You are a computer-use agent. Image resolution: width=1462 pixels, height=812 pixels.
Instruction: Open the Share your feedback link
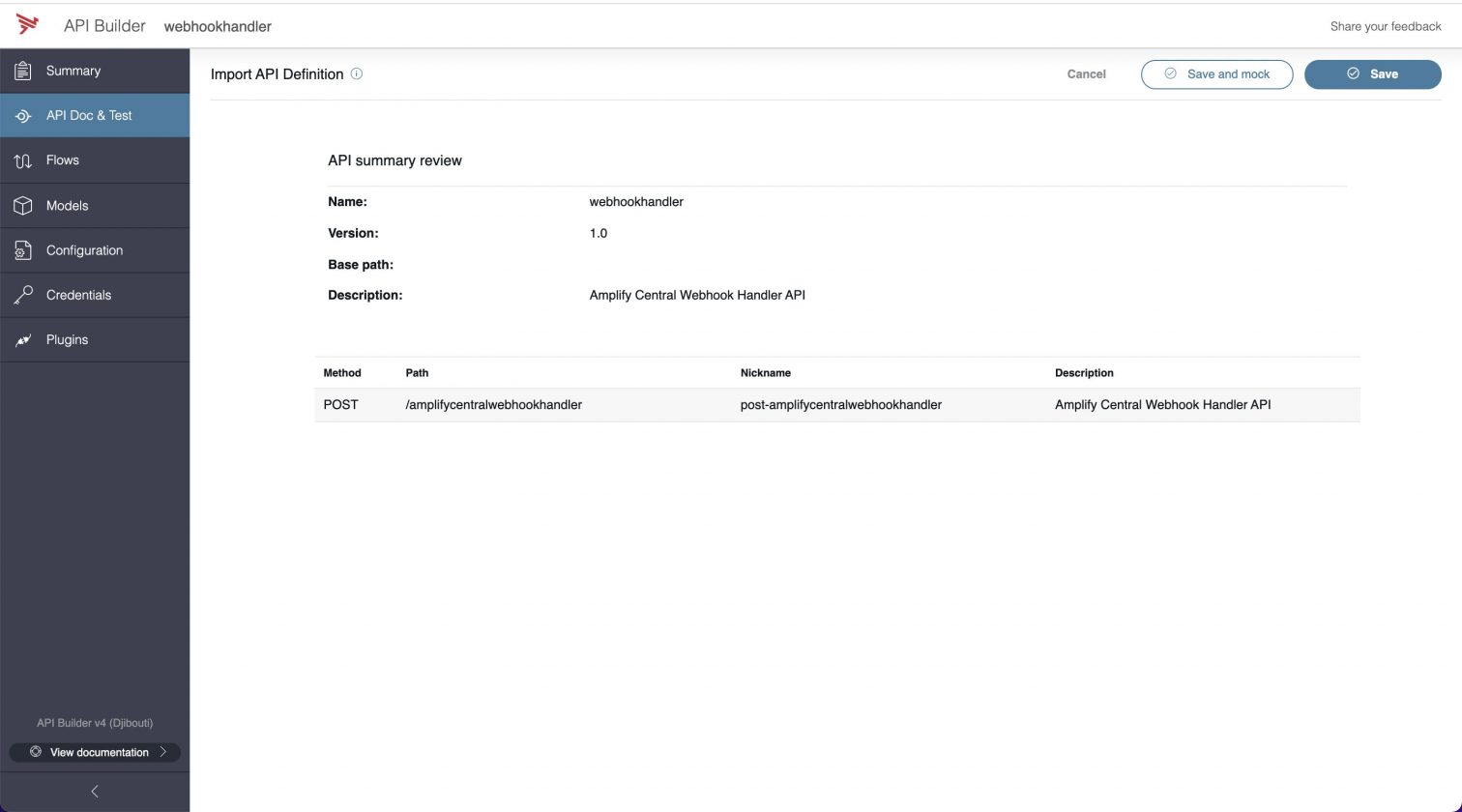(1385, 26)
